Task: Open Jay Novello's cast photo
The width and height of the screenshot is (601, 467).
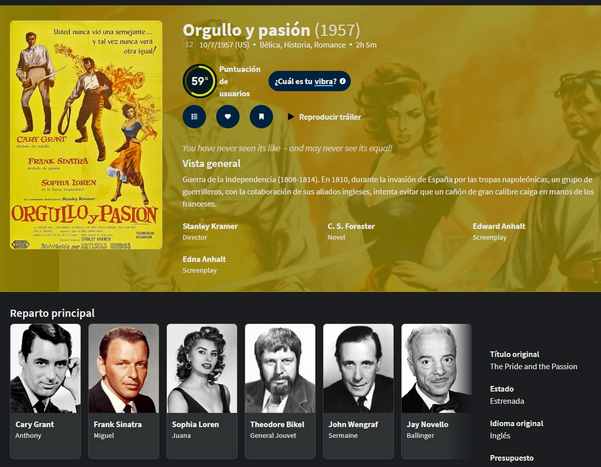Action: click(436, 368)
